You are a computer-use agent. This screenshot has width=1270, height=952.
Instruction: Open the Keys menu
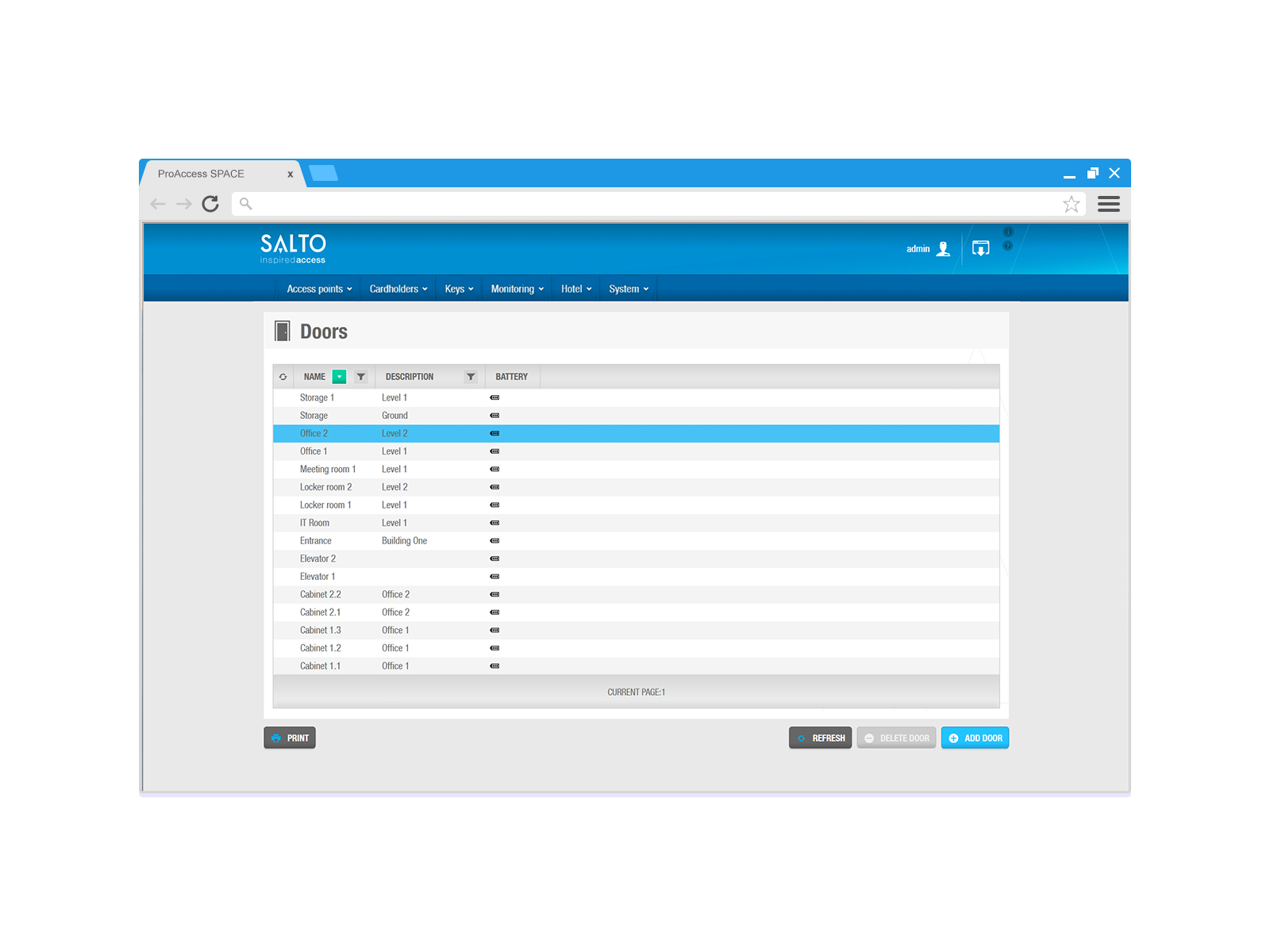pyautogui.click(x=459, y=289)
